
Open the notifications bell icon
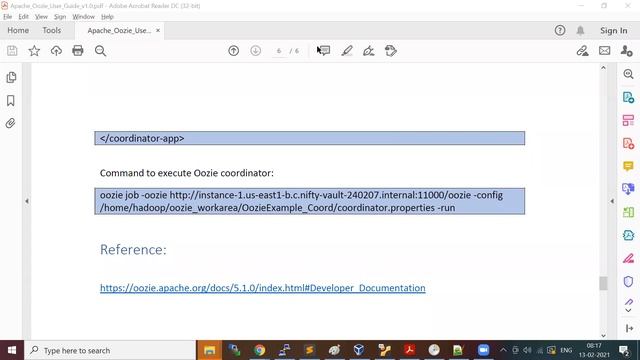580,30
